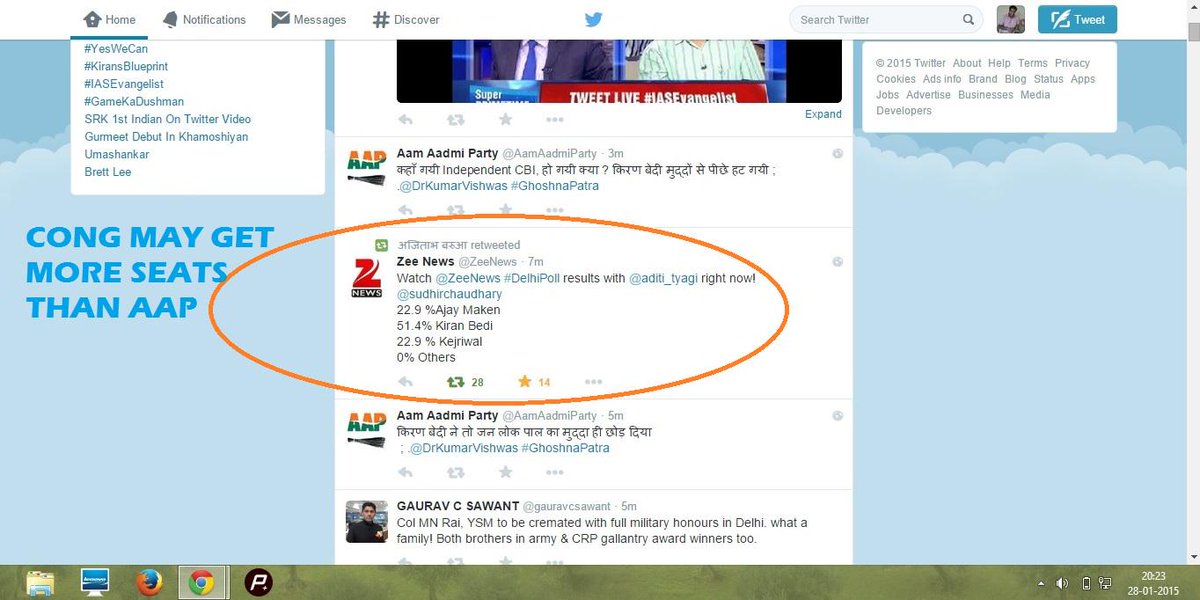The height and width of the screenshot is (600, 1200).
Task: Retweet the Aam Aadmi Party 5m tweet
Action: tap(455, 472)
